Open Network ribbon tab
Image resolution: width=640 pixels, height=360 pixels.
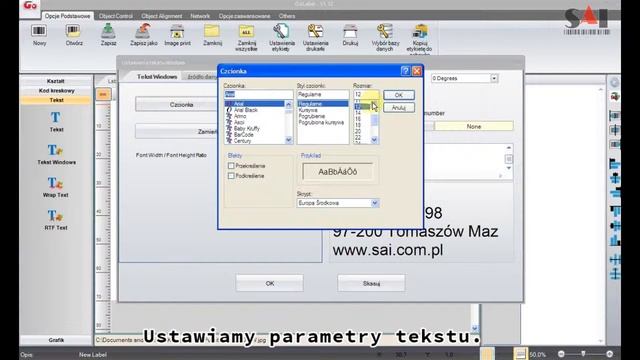coord(200,16)
